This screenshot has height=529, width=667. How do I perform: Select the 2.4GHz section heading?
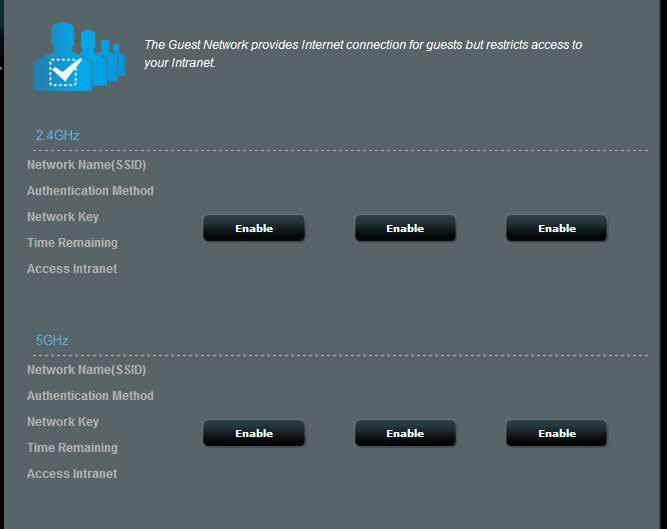coord(57,135)
